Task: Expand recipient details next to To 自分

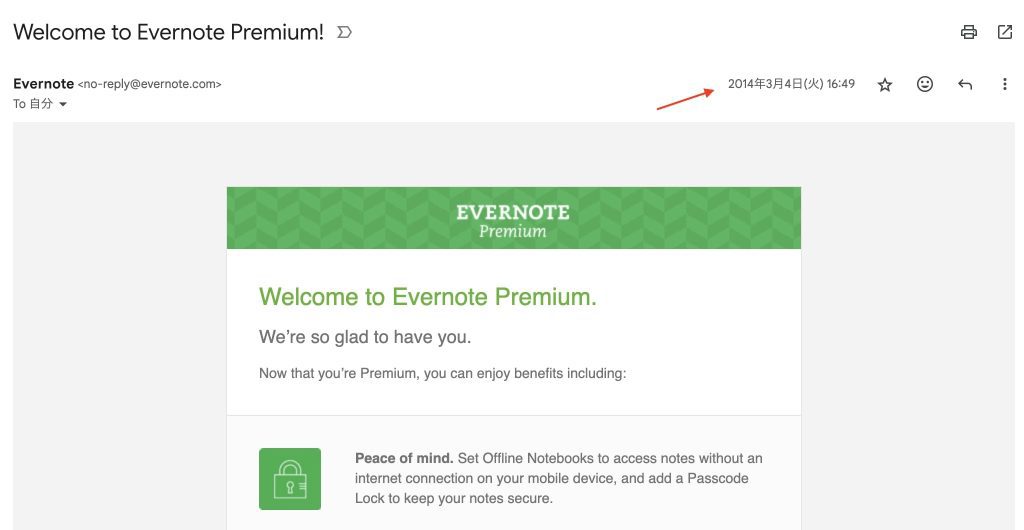Action: pos(63,104)
